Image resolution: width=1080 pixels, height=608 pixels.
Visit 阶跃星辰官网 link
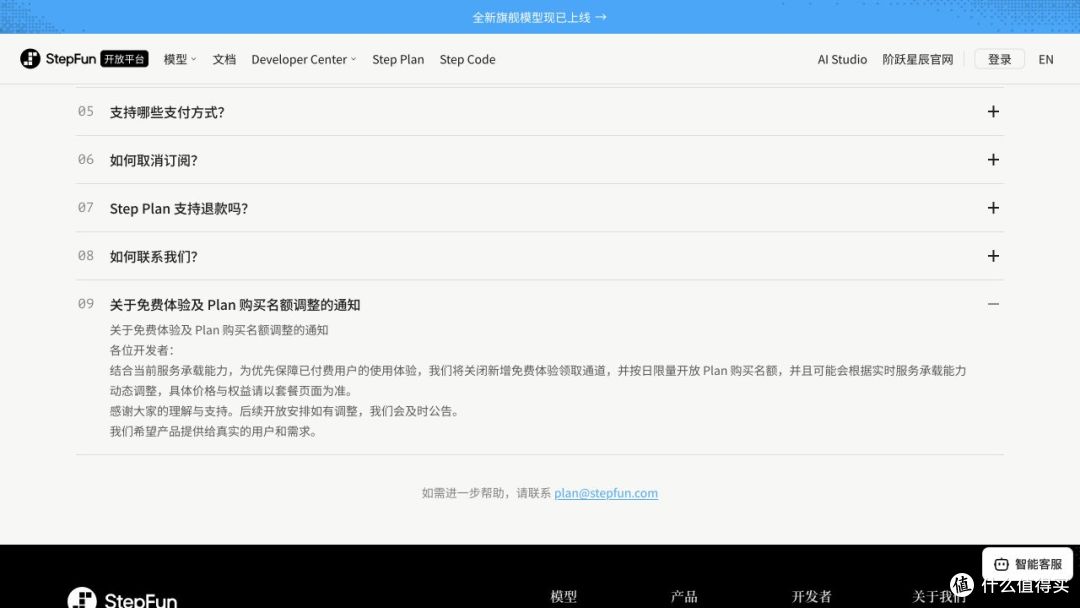(x=917, y=59)
